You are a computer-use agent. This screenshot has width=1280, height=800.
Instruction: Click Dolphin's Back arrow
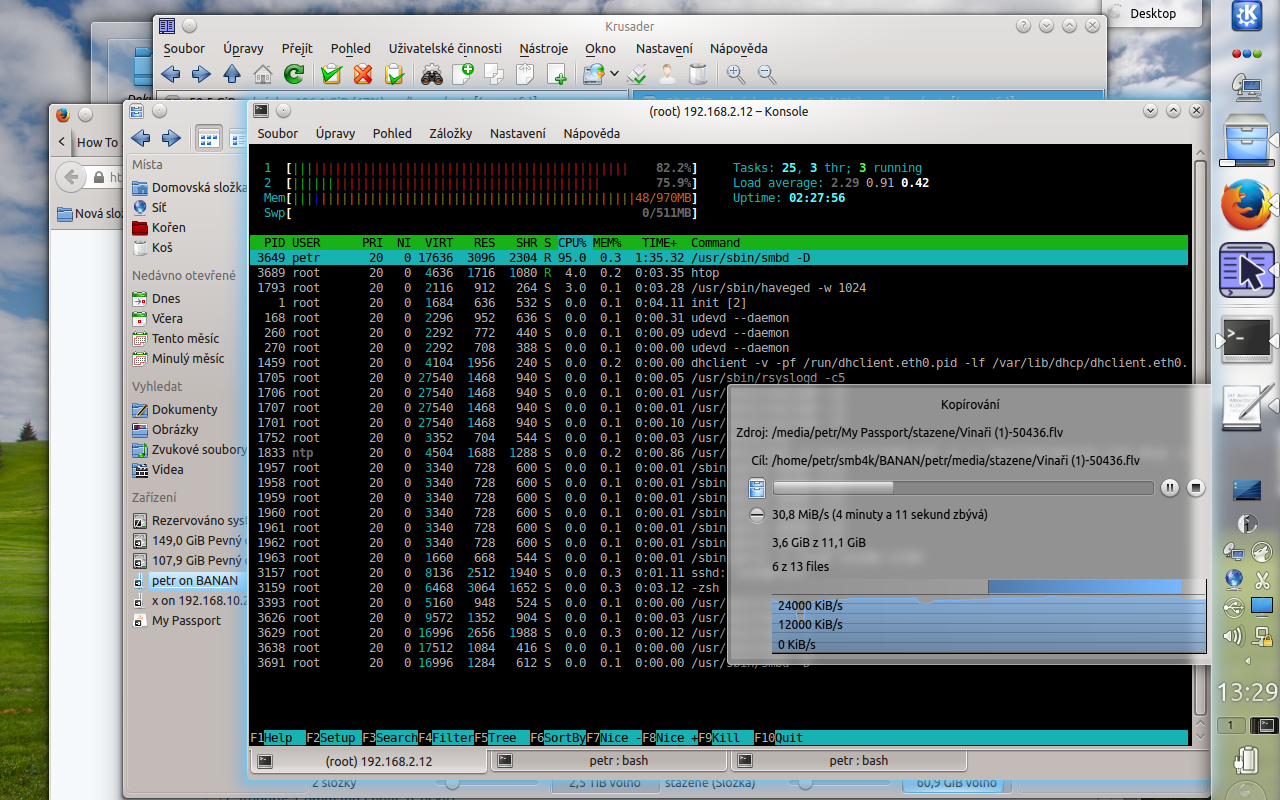pyautogui.click(x=141, y=138)
